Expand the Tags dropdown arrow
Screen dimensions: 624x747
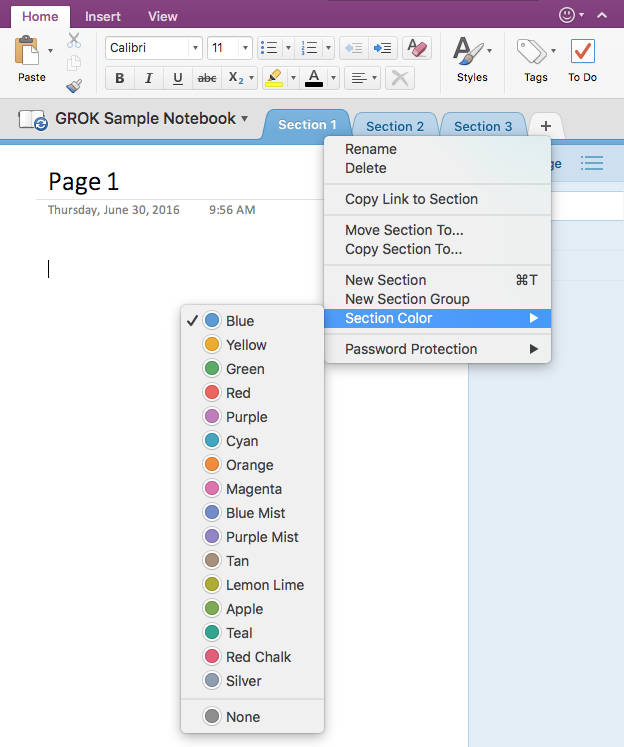[x=553, y=50]
